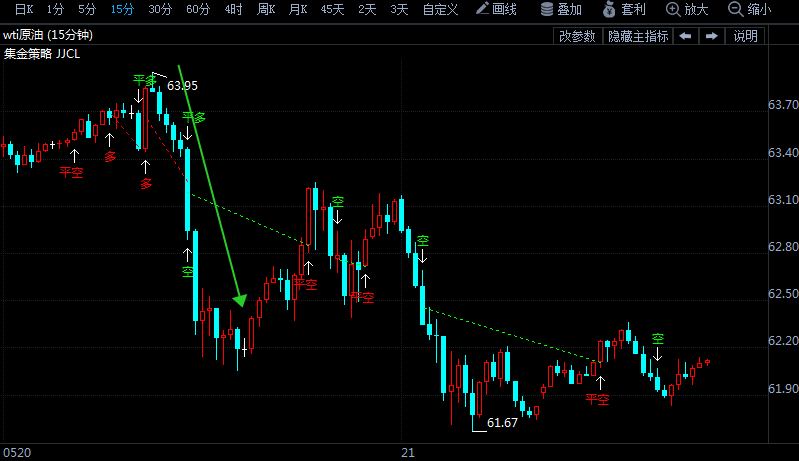Click the 62.50 price axis value
Screen dimensions: 799x461
[x=783, y=293]
